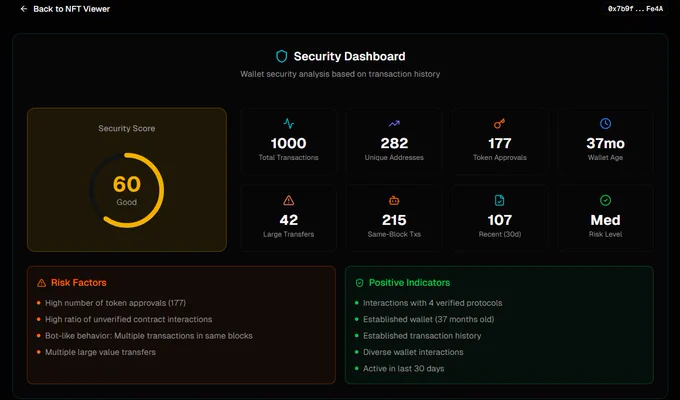Click the key icon above Token Approvals
The image size is (680, 400).
[x=500, y=124]
